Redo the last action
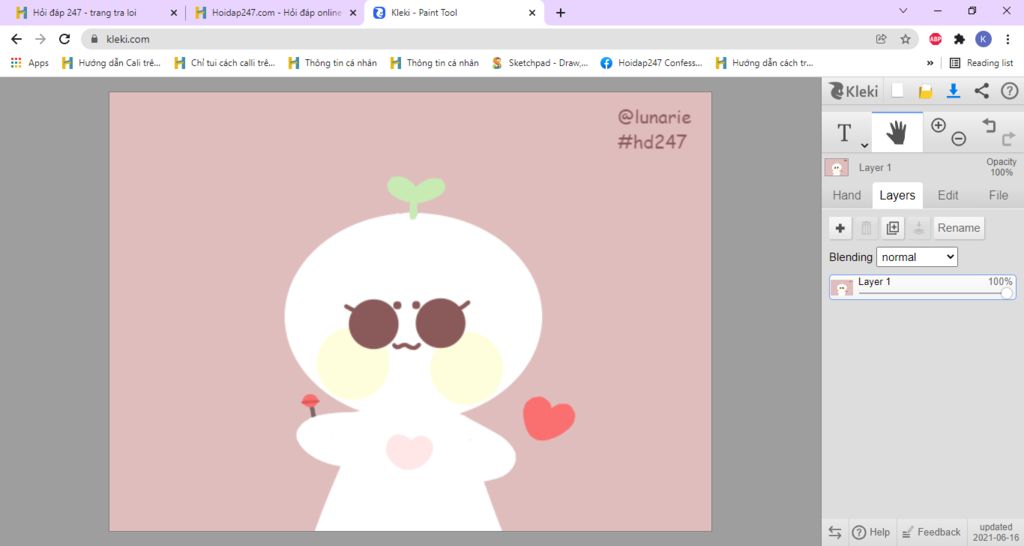 (x=1008, y=138)
